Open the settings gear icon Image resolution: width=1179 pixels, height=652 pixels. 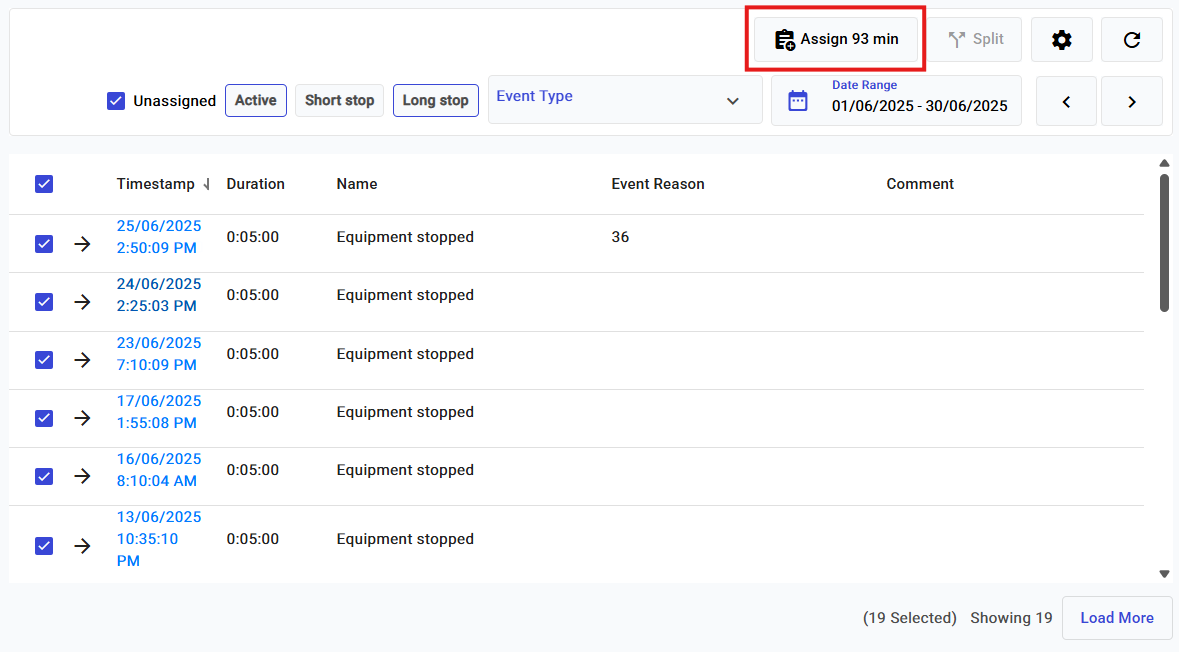(1061, 40)
